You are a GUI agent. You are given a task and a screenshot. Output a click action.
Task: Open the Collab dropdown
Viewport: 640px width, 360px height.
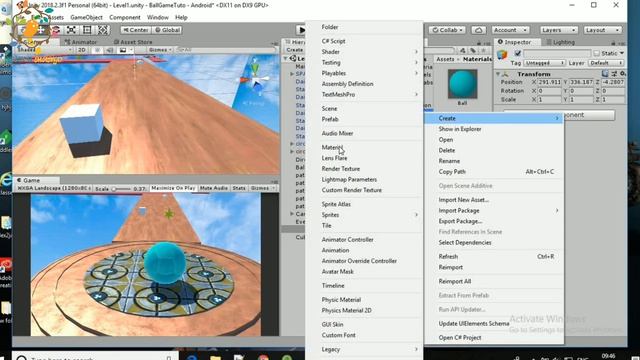click(x=448, y=30)
